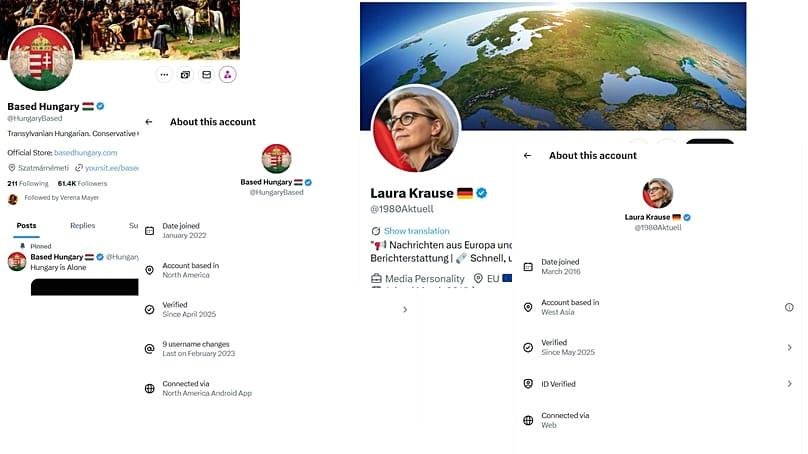Open the pinned post Hungary is Alone

pos(58,268)
